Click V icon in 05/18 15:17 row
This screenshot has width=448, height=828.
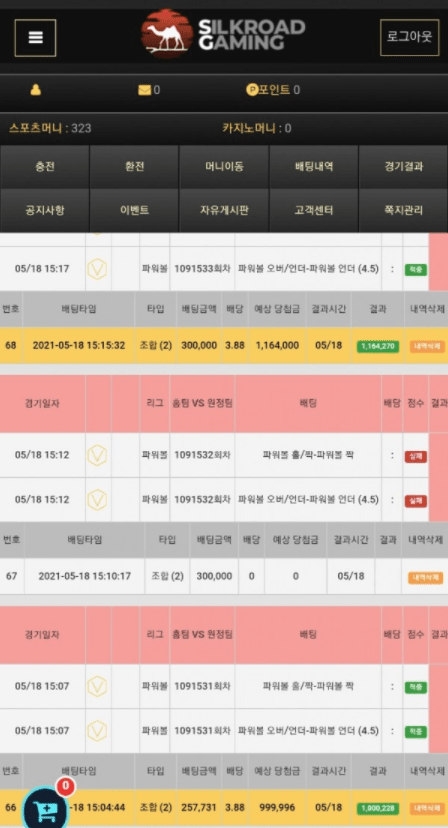(97, 269)
